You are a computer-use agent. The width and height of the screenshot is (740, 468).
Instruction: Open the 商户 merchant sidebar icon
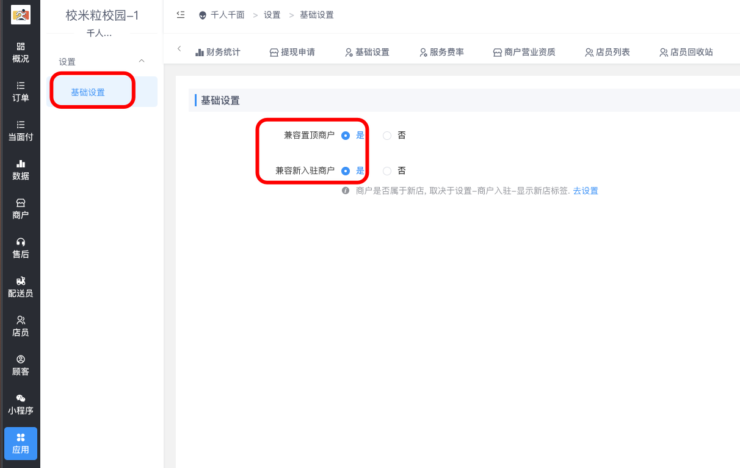tap(20, 209)
